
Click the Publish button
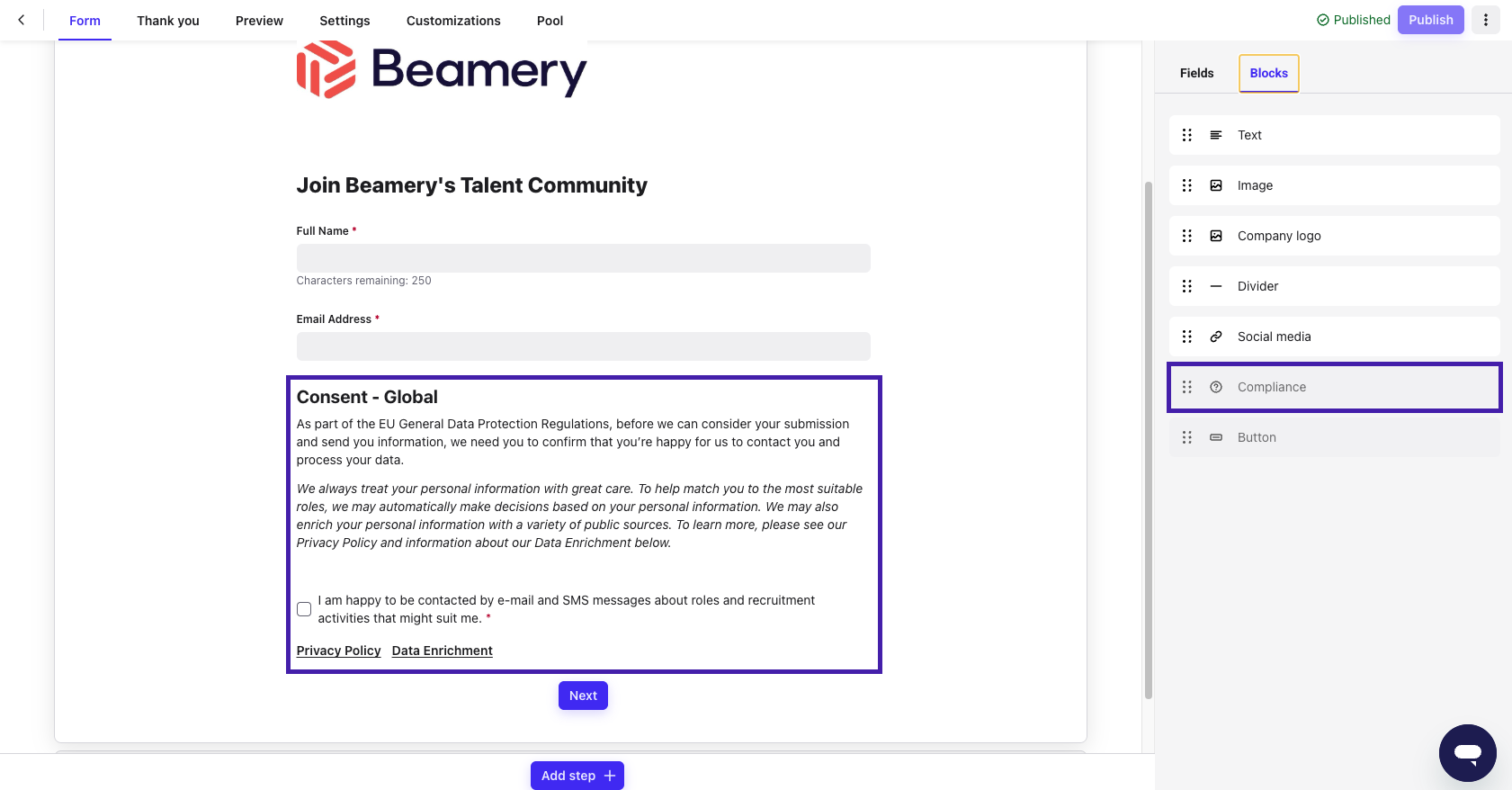coord(1431,20)
